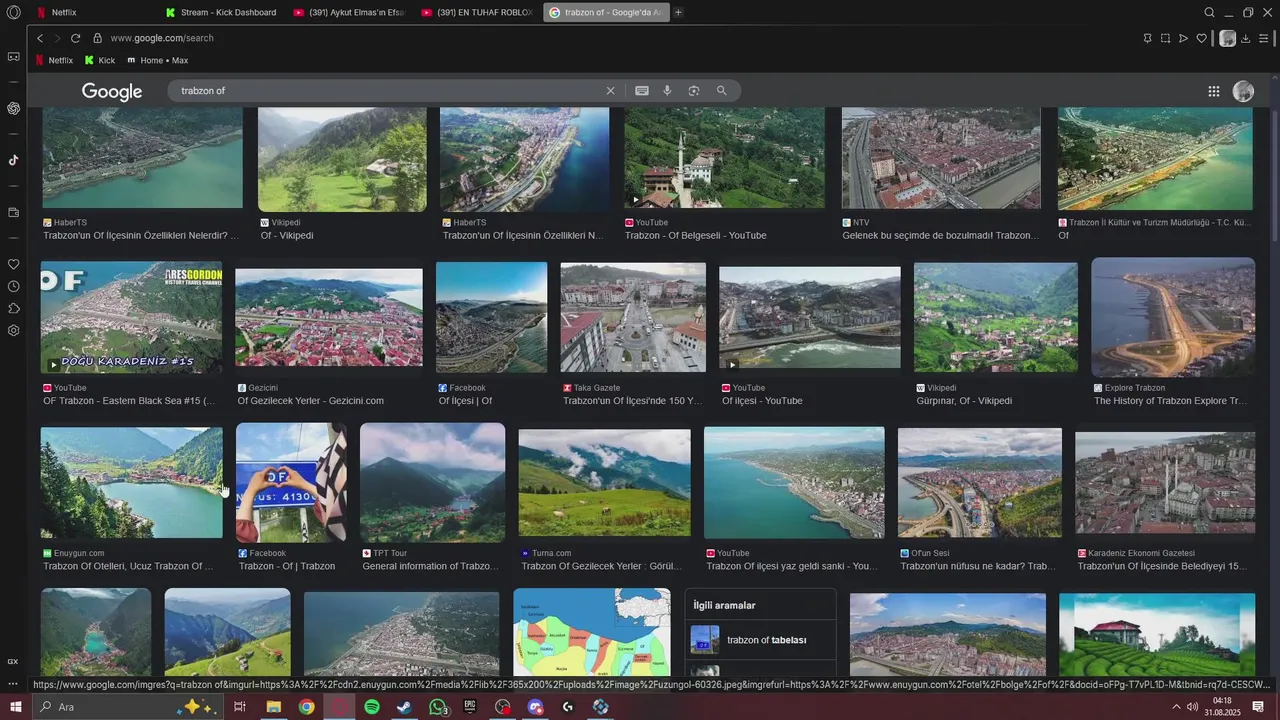Open Spotify from the taskbar
The width and height of the screenshot is (1280, 720).
click(x=371, y=707)
